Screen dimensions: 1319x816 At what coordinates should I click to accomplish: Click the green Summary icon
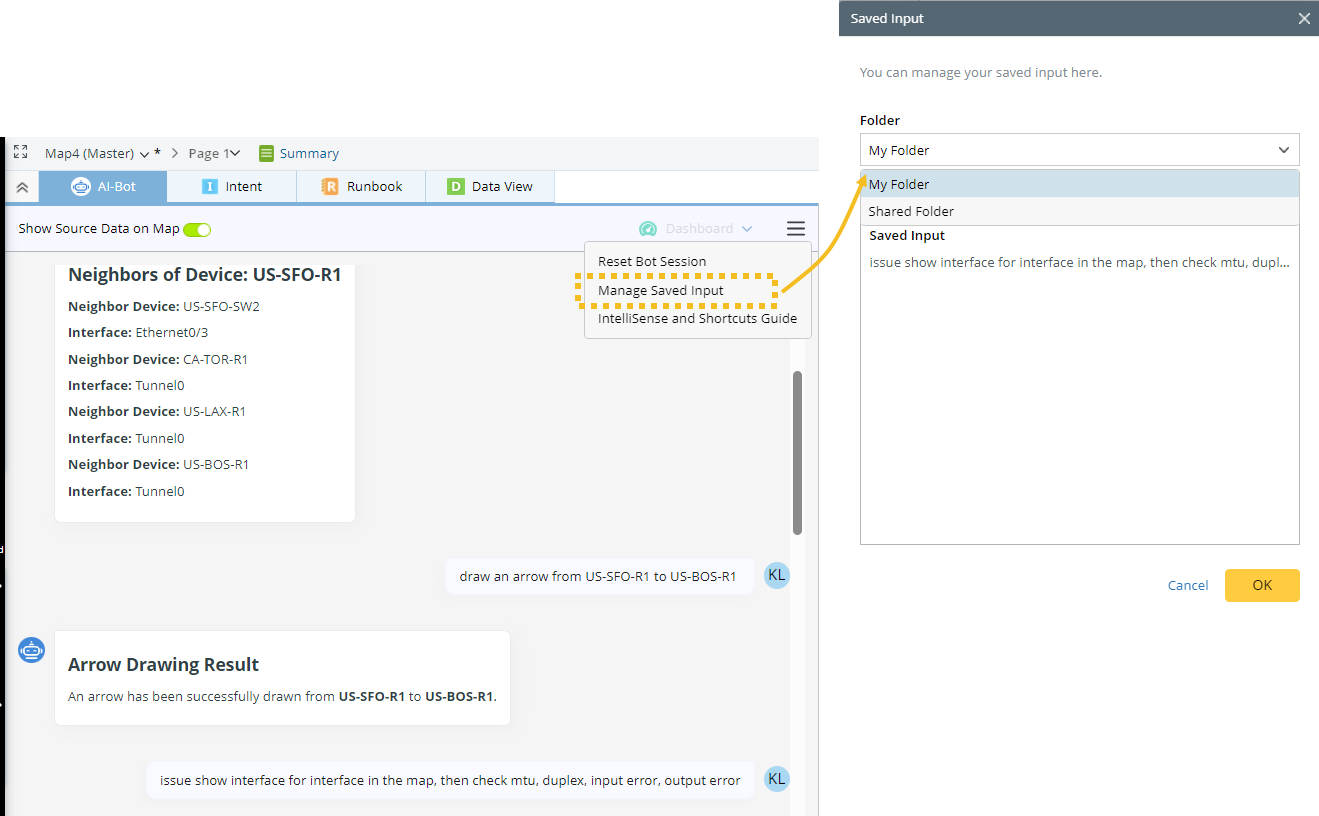point(266,153)
